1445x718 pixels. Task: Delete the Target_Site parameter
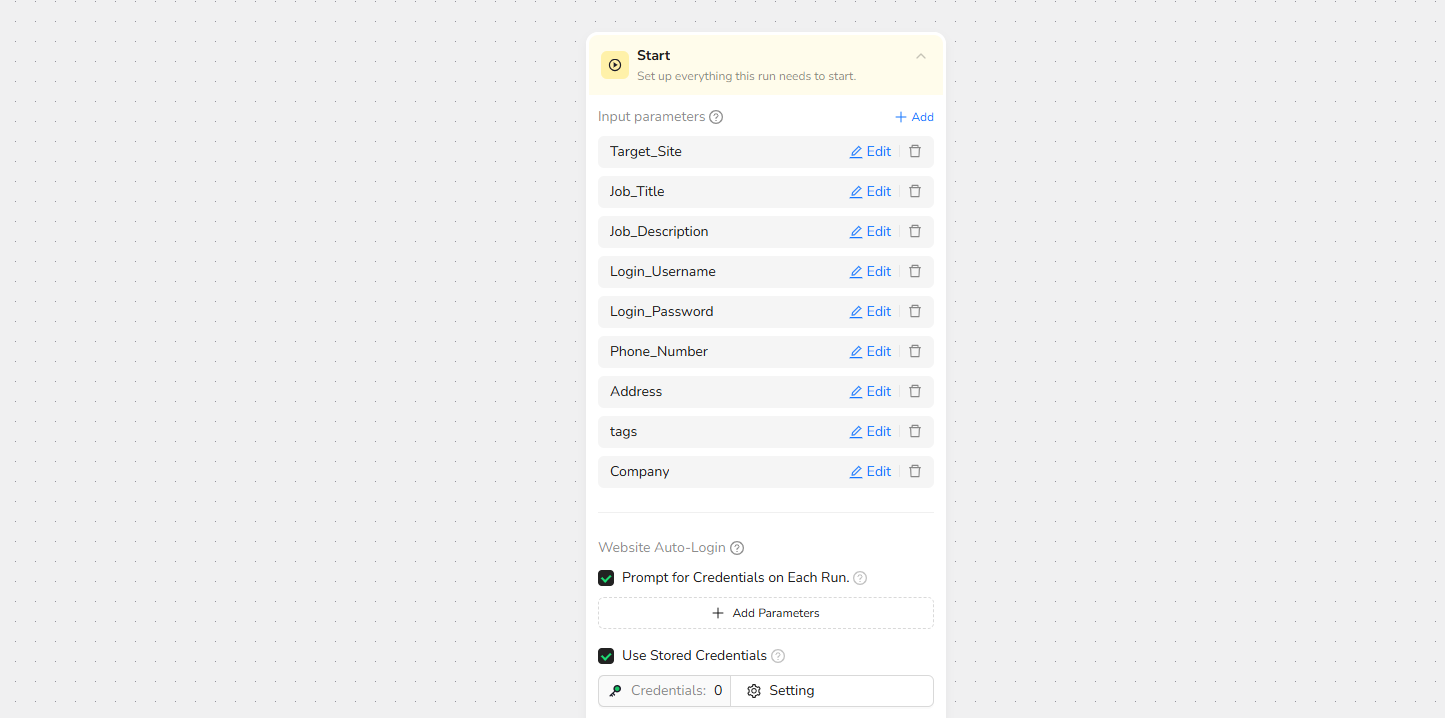914,152
